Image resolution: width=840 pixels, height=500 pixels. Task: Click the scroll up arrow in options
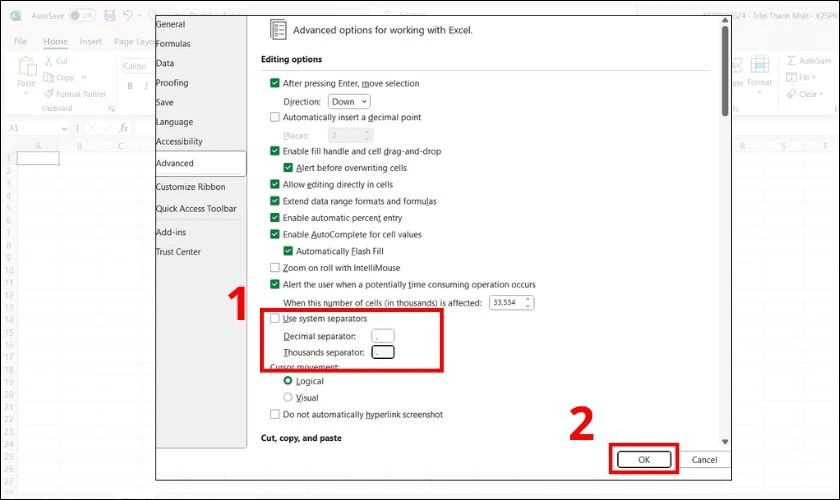725,20
